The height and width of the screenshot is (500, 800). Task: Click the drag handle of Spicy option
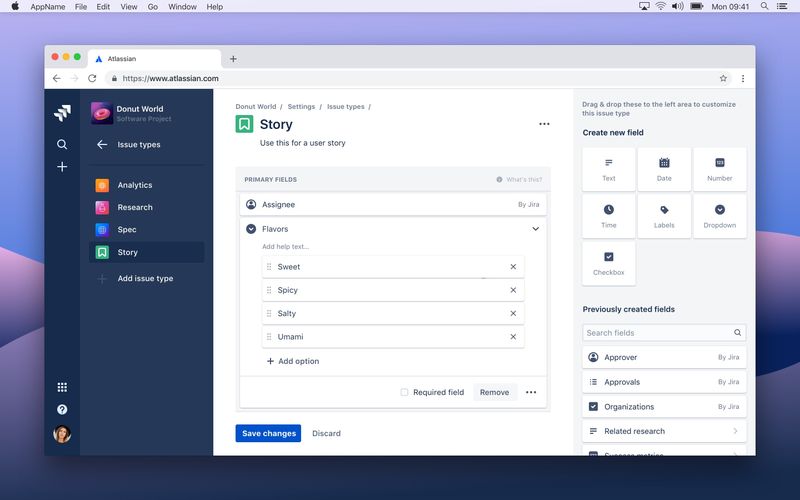pos(269,290)
